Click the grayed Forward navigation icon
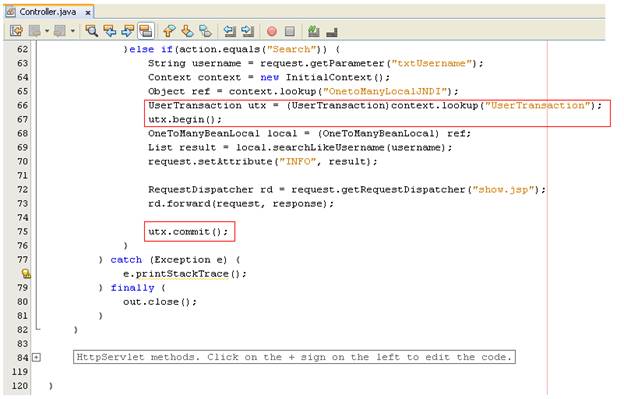The height and width of the screenshot is (399, 624). tap(60, 31)
